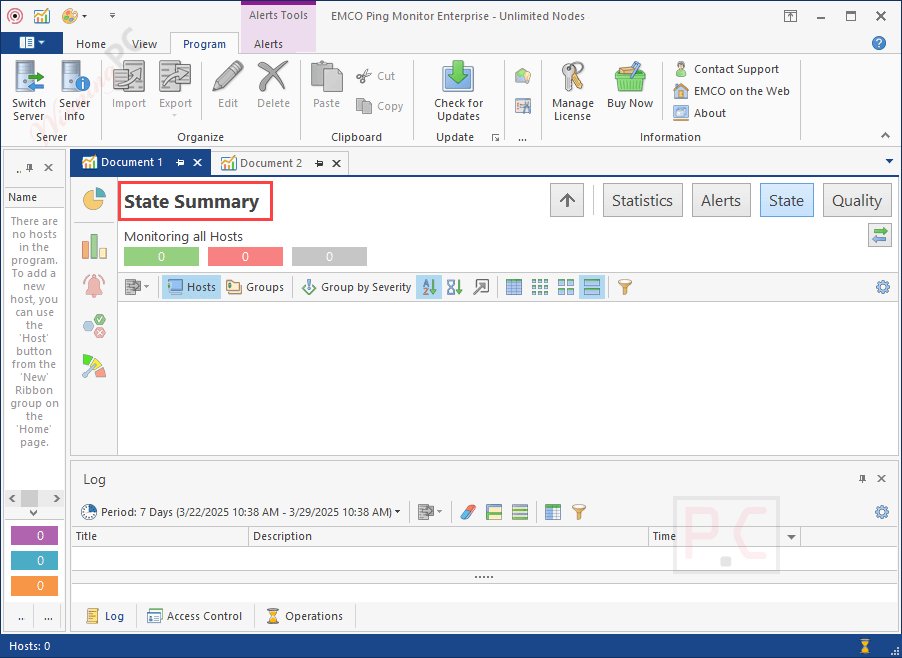Screen dimensions: 902x658
Task: Click the left panel horizontal scrollbar right arrow
Action: 56,498
